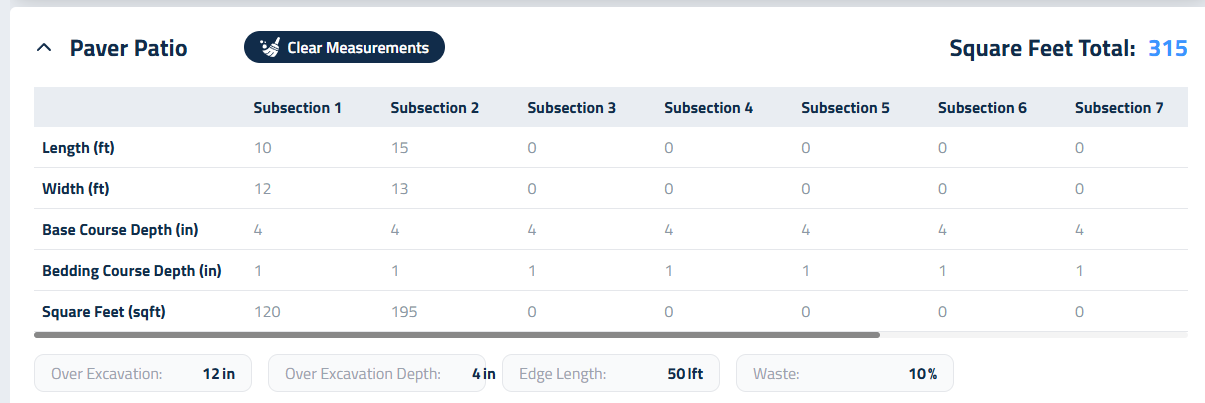Click the broom icon in Clear Measurements

(x=269, y=47)
